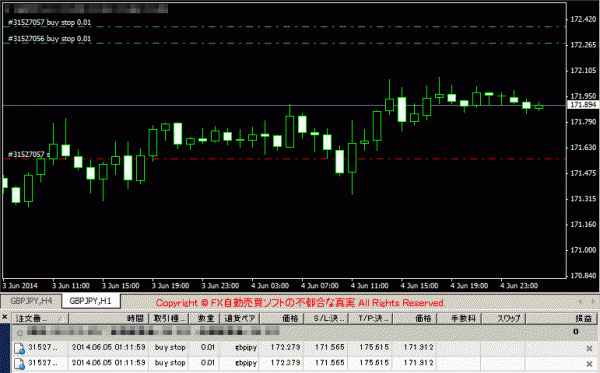This screenshot has height=373, width=600.
Task: Click the current price label 171.894
Action: 582,105
